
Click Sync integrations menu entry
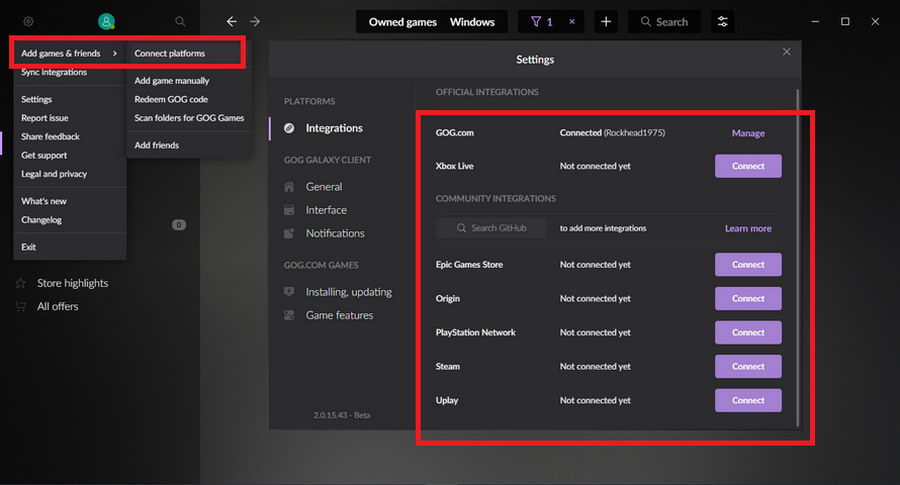54,72
